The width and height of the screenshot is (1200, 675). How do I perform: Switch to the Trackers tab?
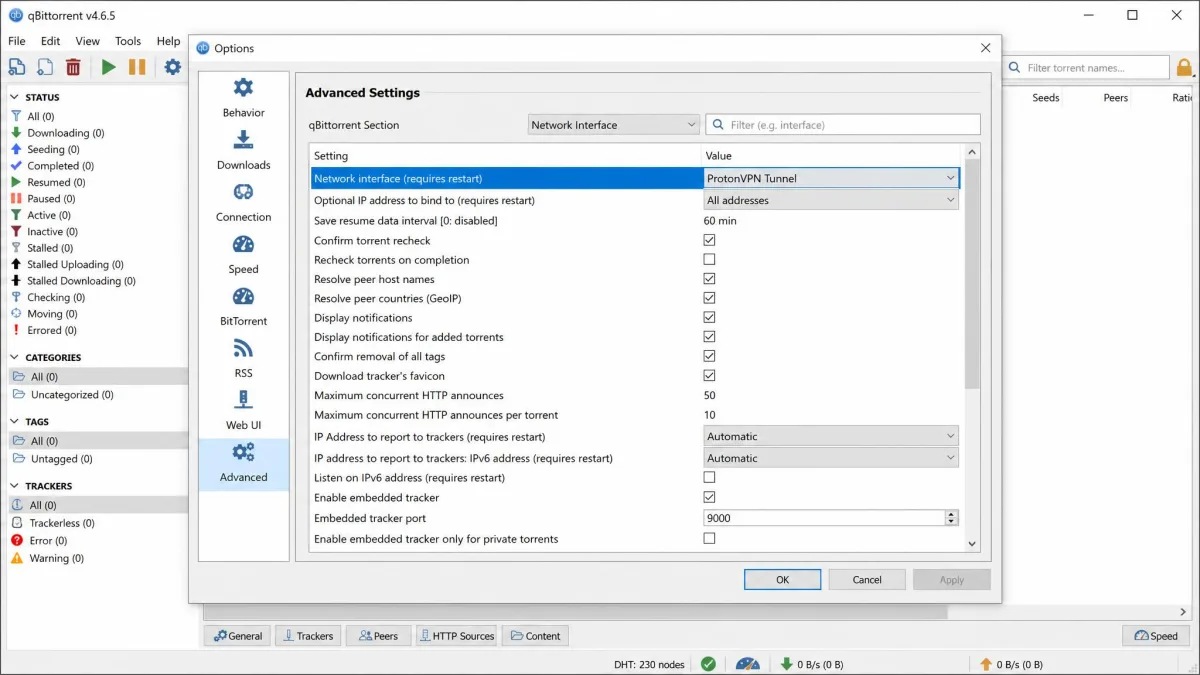click(x=308, y=636)
